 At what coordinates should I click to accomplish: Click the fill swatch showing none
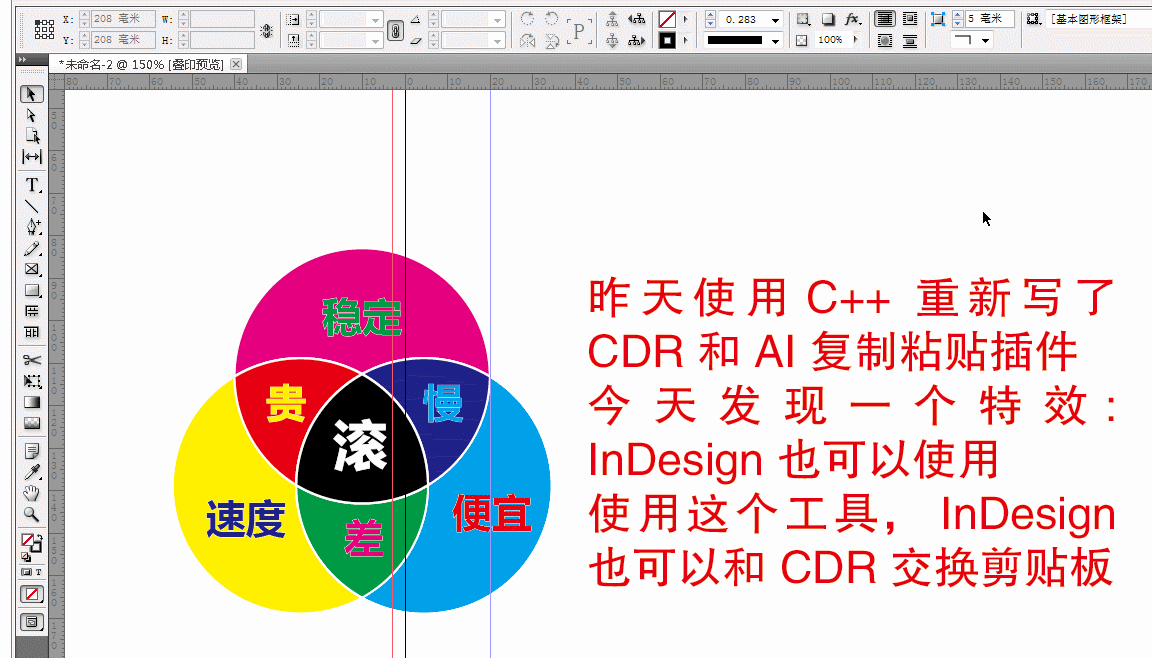pyautogui.click(x=666, y=19)
